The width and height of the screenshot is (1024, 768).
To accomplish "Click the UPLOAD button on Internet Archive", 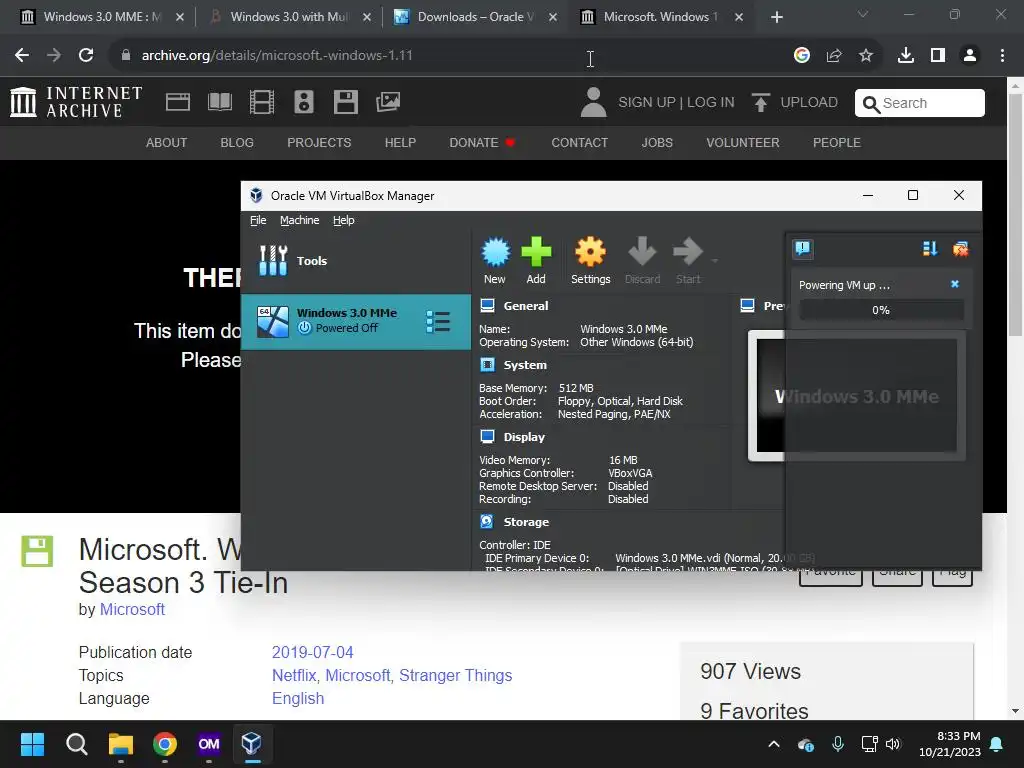I will click(x=795, y=103).
